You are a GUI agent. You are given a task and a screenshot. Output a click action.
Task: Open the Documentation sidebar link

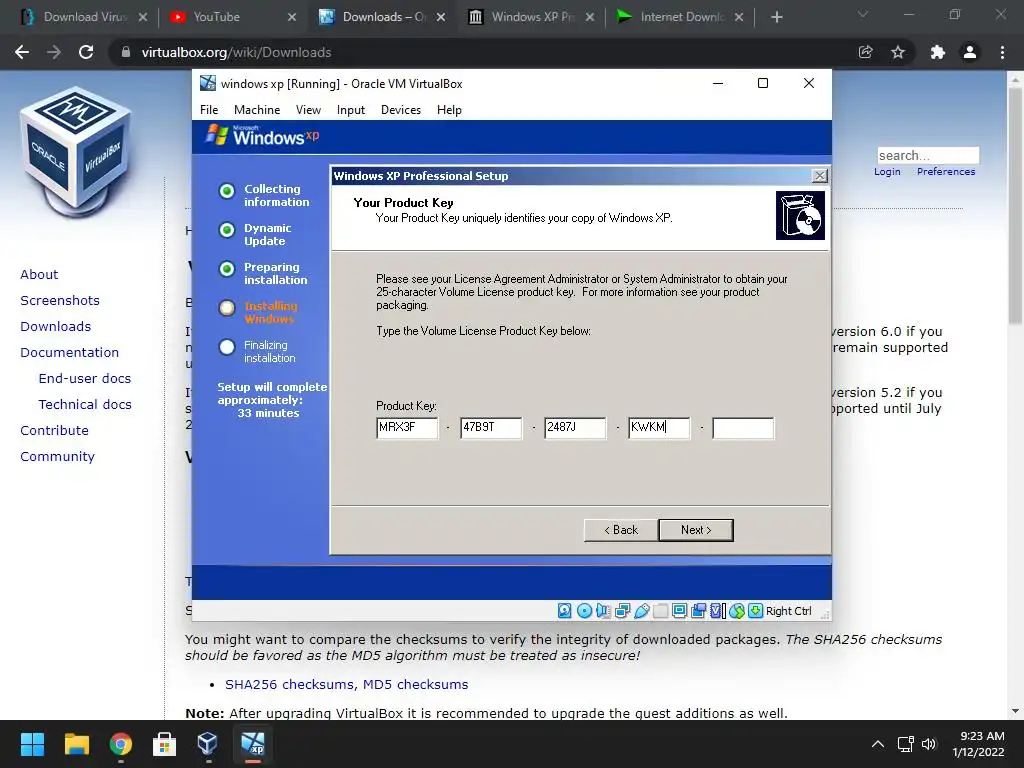click(x=70, y=353)
